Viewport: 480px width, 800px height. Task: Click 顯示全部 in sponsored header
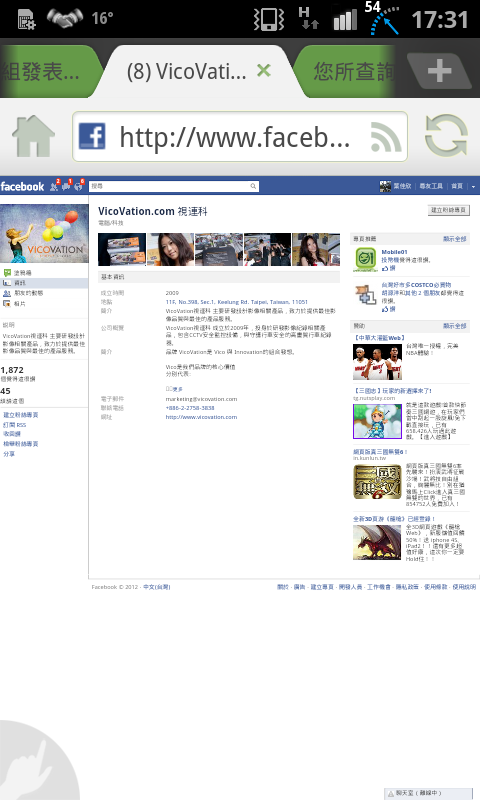[x=454, y=326]
